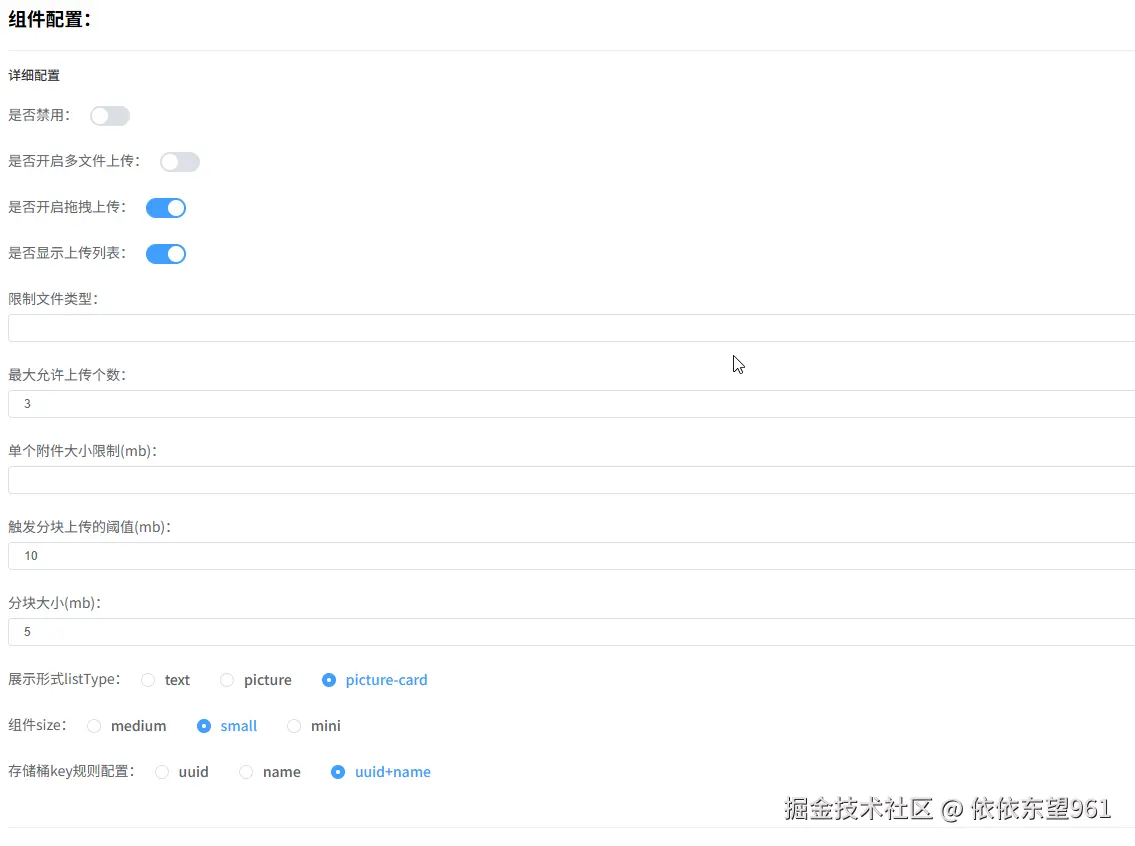Enable the 是否禁用 toggle switch
The image size is (1135, 846).
tap(109, 115)
